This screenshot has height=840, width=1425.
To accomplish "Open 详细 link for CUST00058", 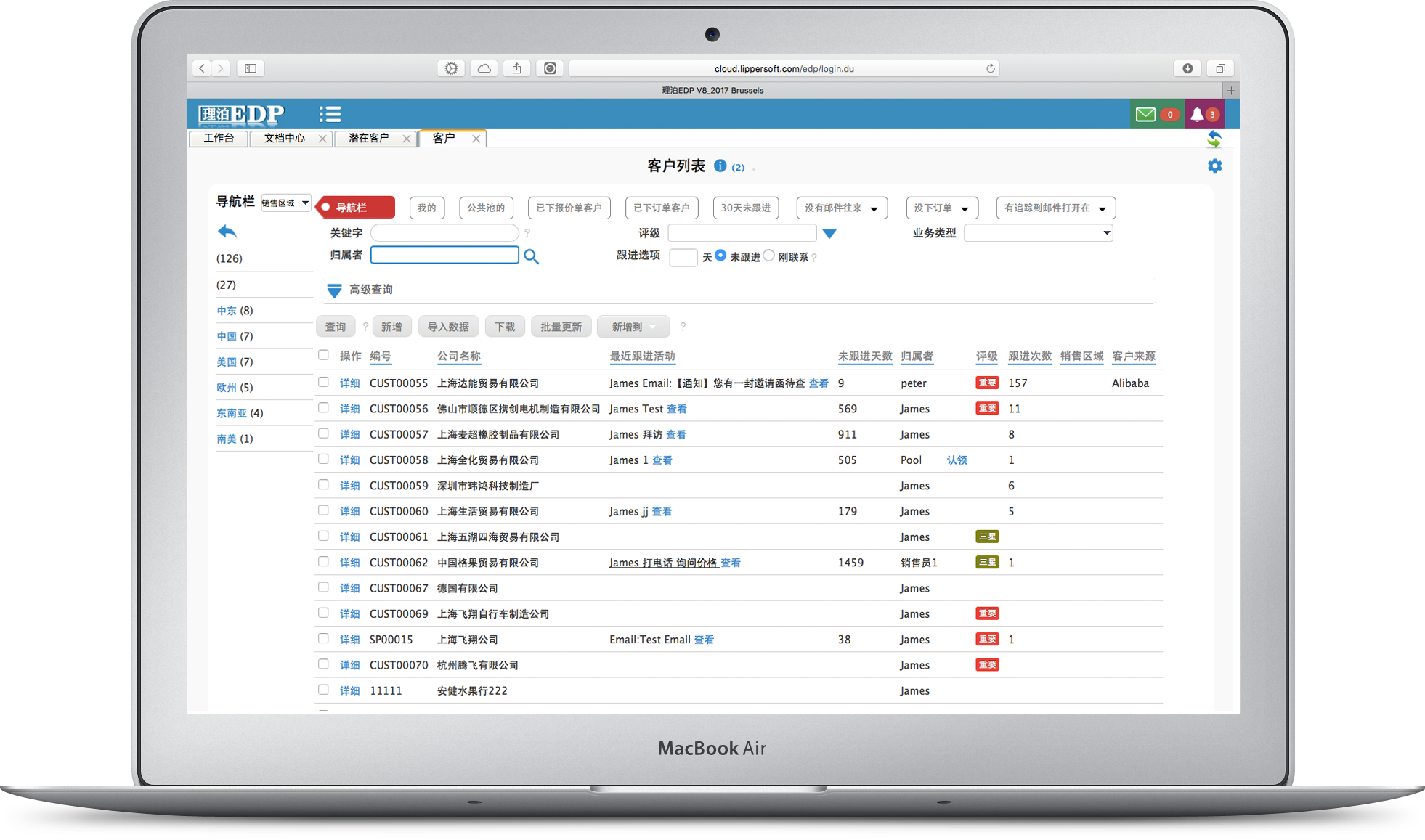I will [349, 460].
